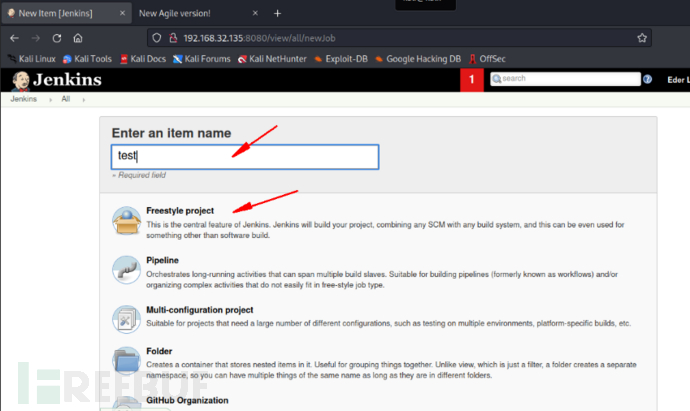Click the Pipeline description text

click(382, 279)
